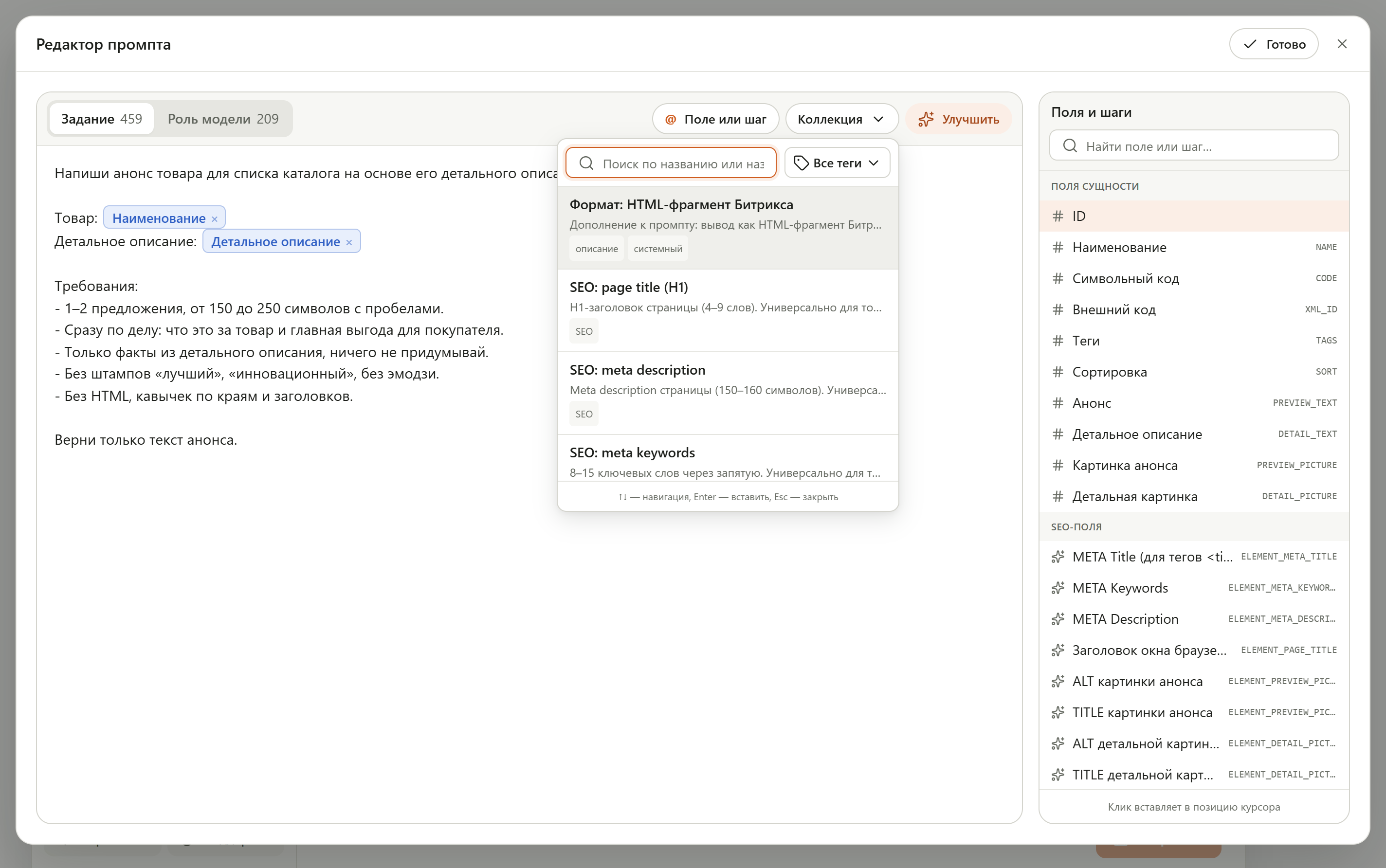1386x868 pixels.
Task: Click the Найти поле или шаг search field
Action: [x=1194, y=146]
